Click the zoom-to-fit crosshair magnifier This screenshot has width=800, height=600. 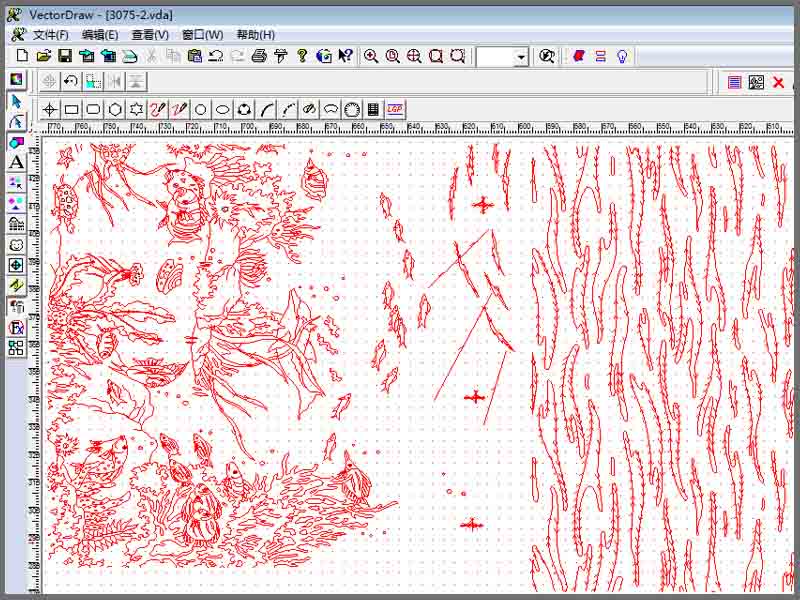coord(414,56)
